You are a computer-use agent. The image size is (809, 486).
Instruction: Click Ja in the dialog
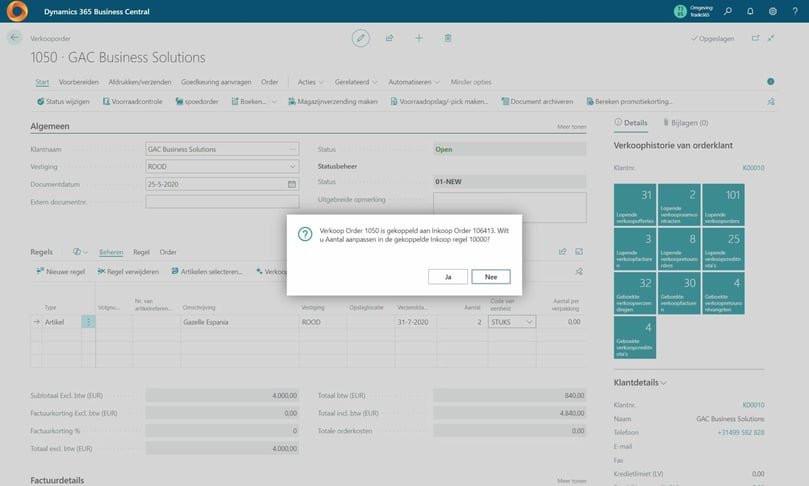click(448, 277)
